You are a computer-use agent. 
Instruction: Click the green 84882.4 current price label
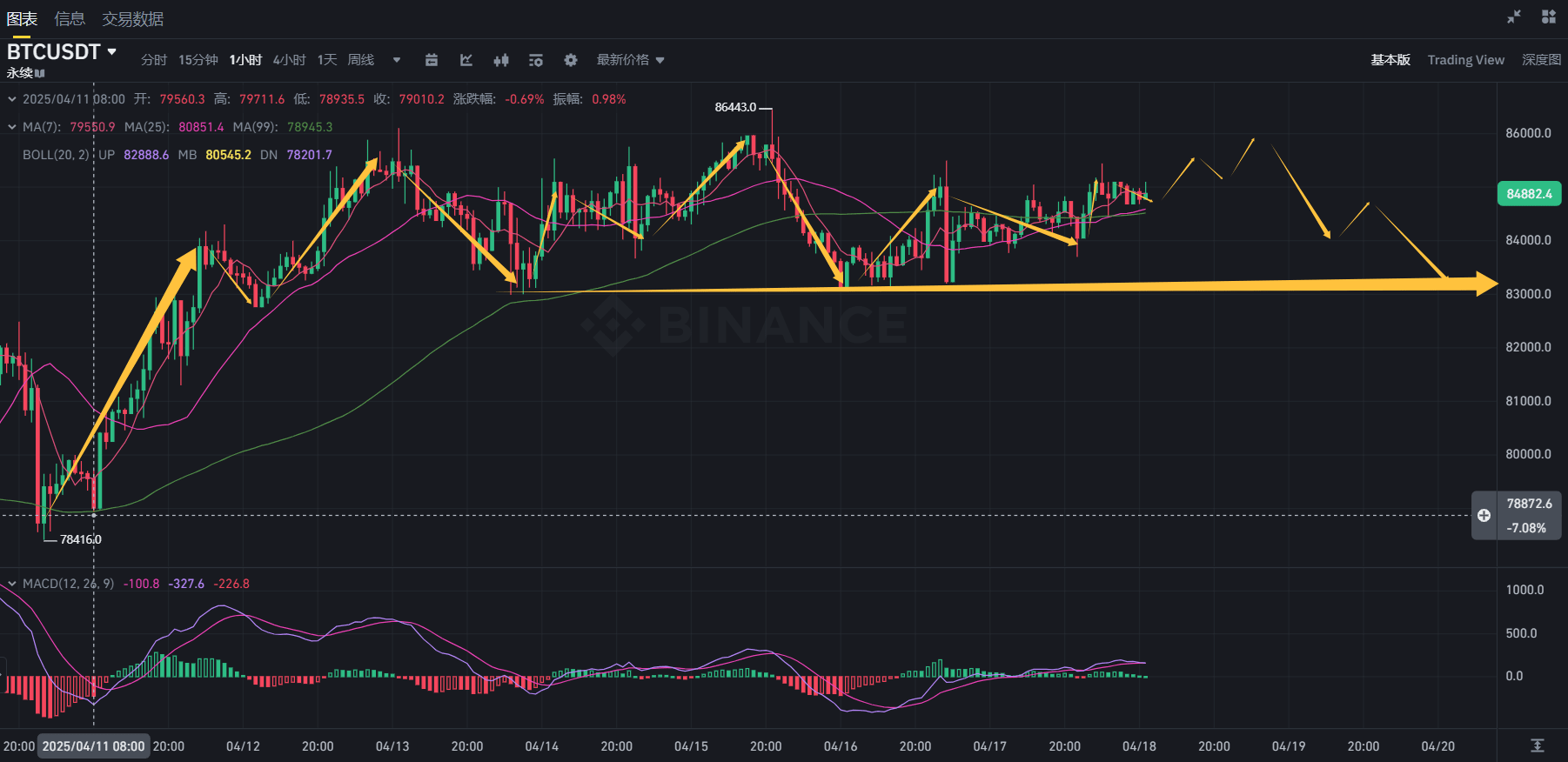(x=1529, y=194)
